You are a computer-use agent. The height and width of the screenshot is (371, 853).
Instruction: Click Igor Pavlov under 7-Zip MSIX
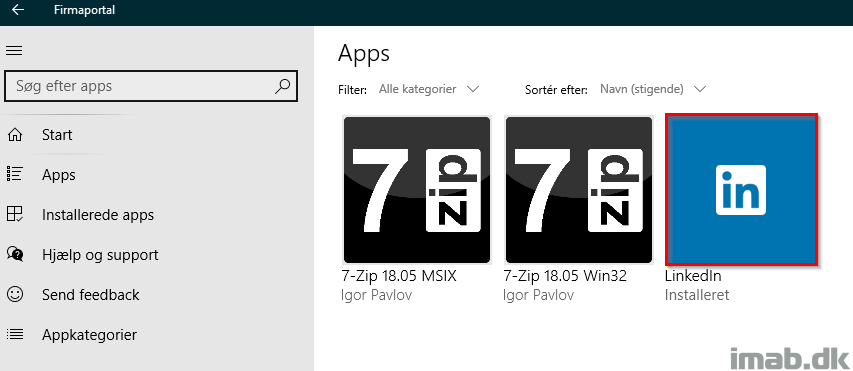377,295
